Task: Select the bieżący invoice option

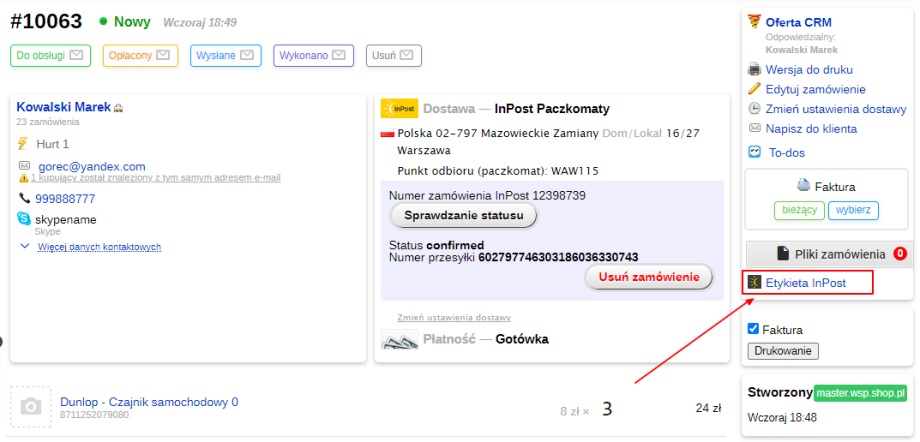Action: click(799, 210)
